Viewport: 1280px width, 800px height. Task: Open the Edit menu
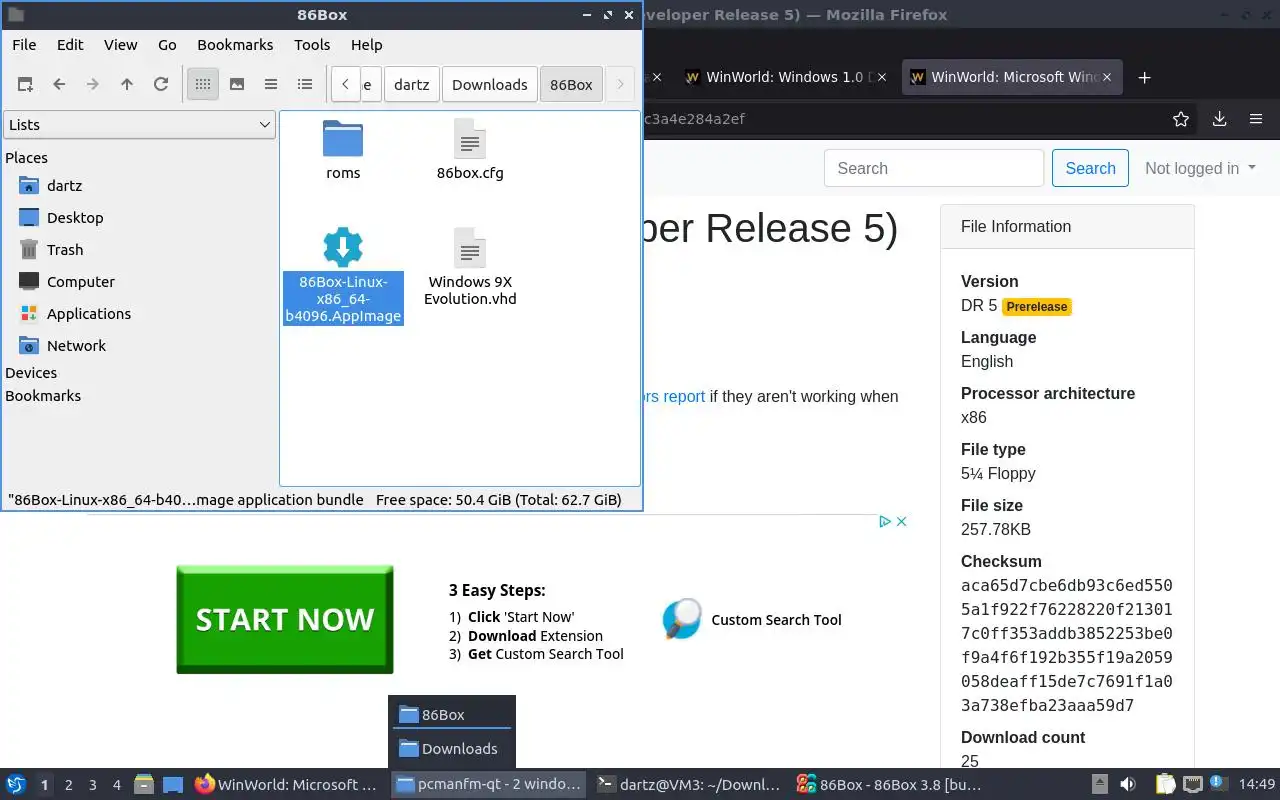pos(70,45)
